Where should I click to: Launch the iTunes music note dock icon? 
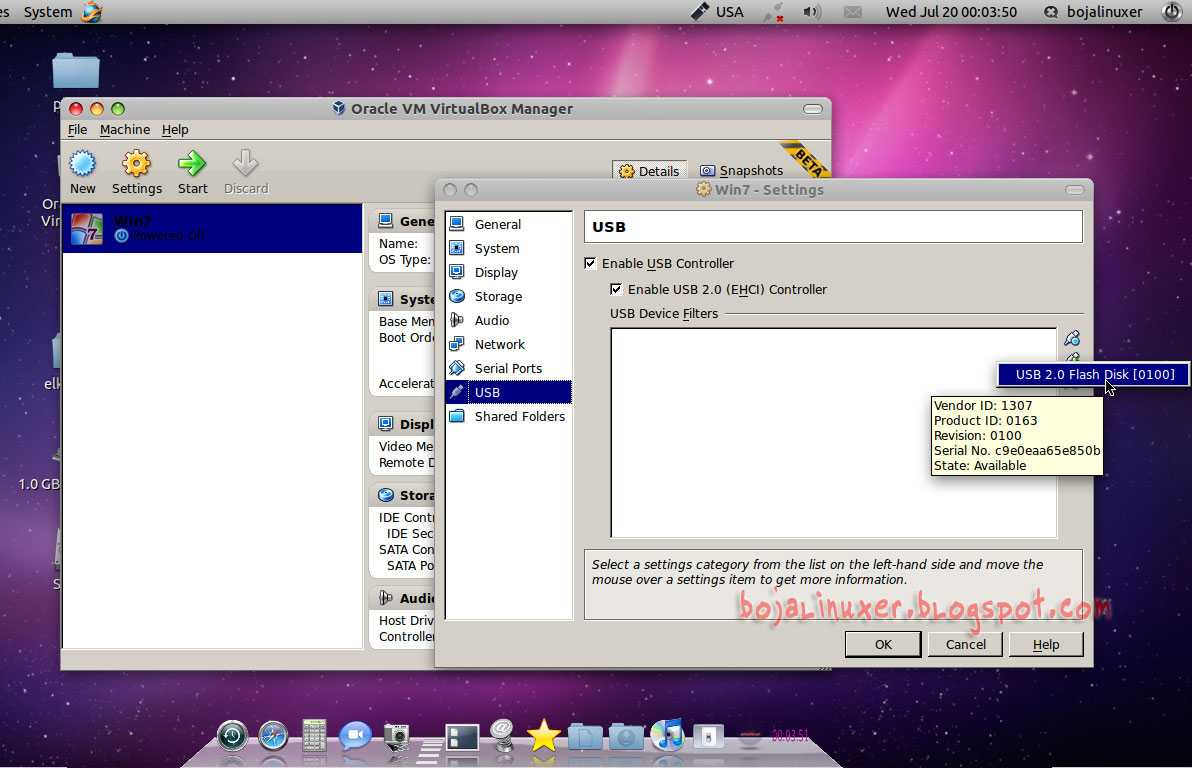click(x=667, y=735)
